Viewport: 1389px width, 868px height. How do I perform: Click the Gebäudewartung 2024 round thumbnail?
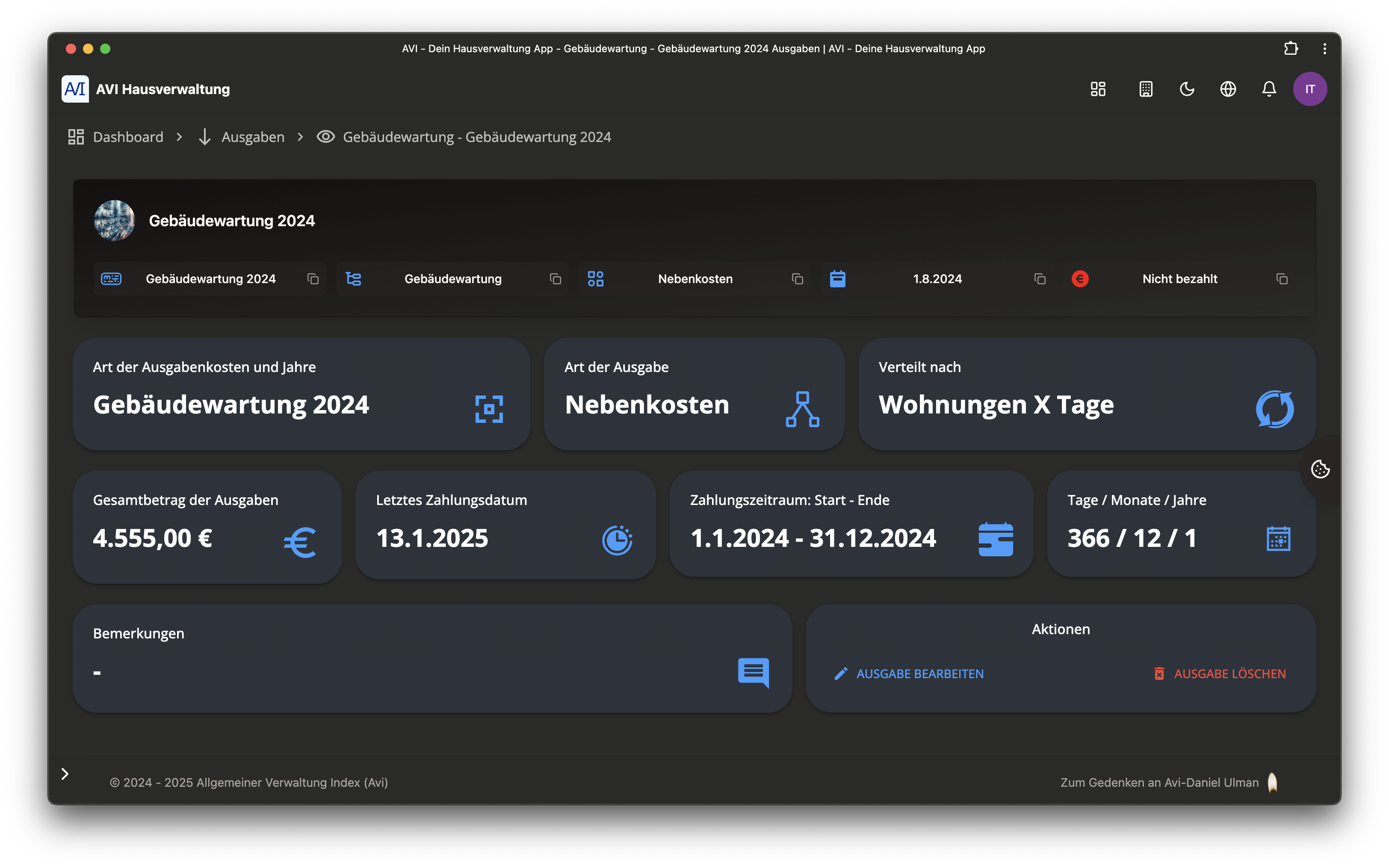click(114, 221)
